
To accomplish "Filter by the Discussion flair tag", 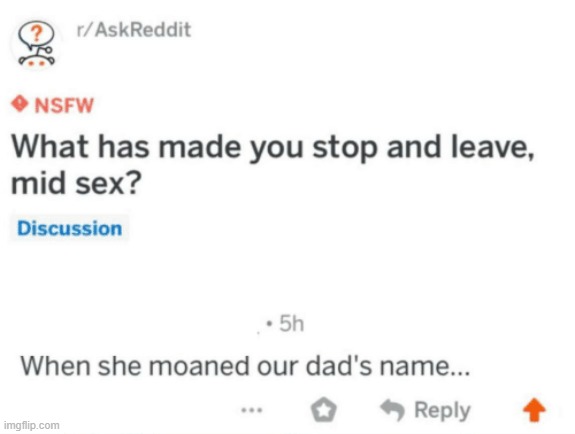I will [x=70, y=229].
